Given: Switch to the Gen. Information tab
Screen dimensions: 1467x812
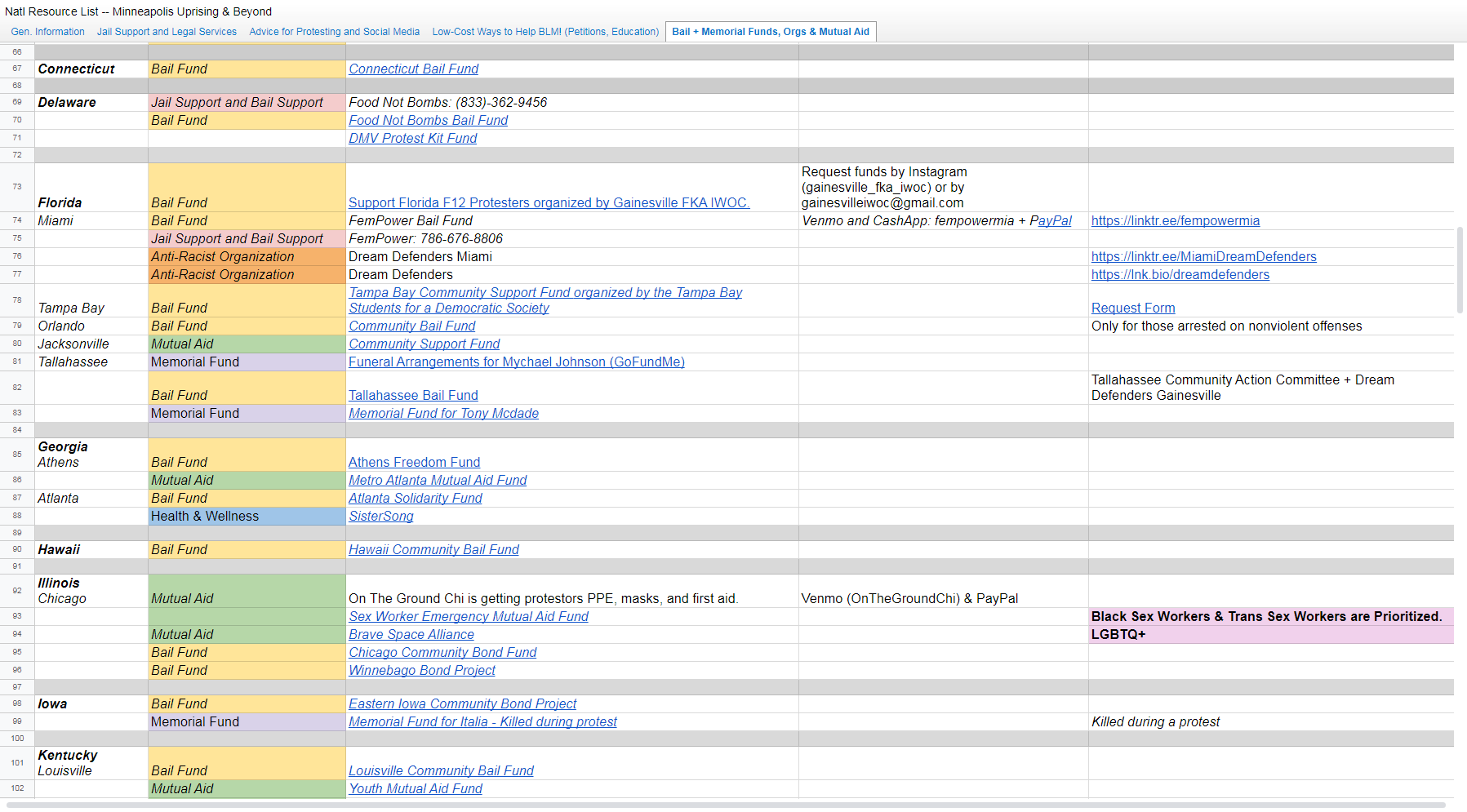Looking at the screenshot, I should 47,32.
